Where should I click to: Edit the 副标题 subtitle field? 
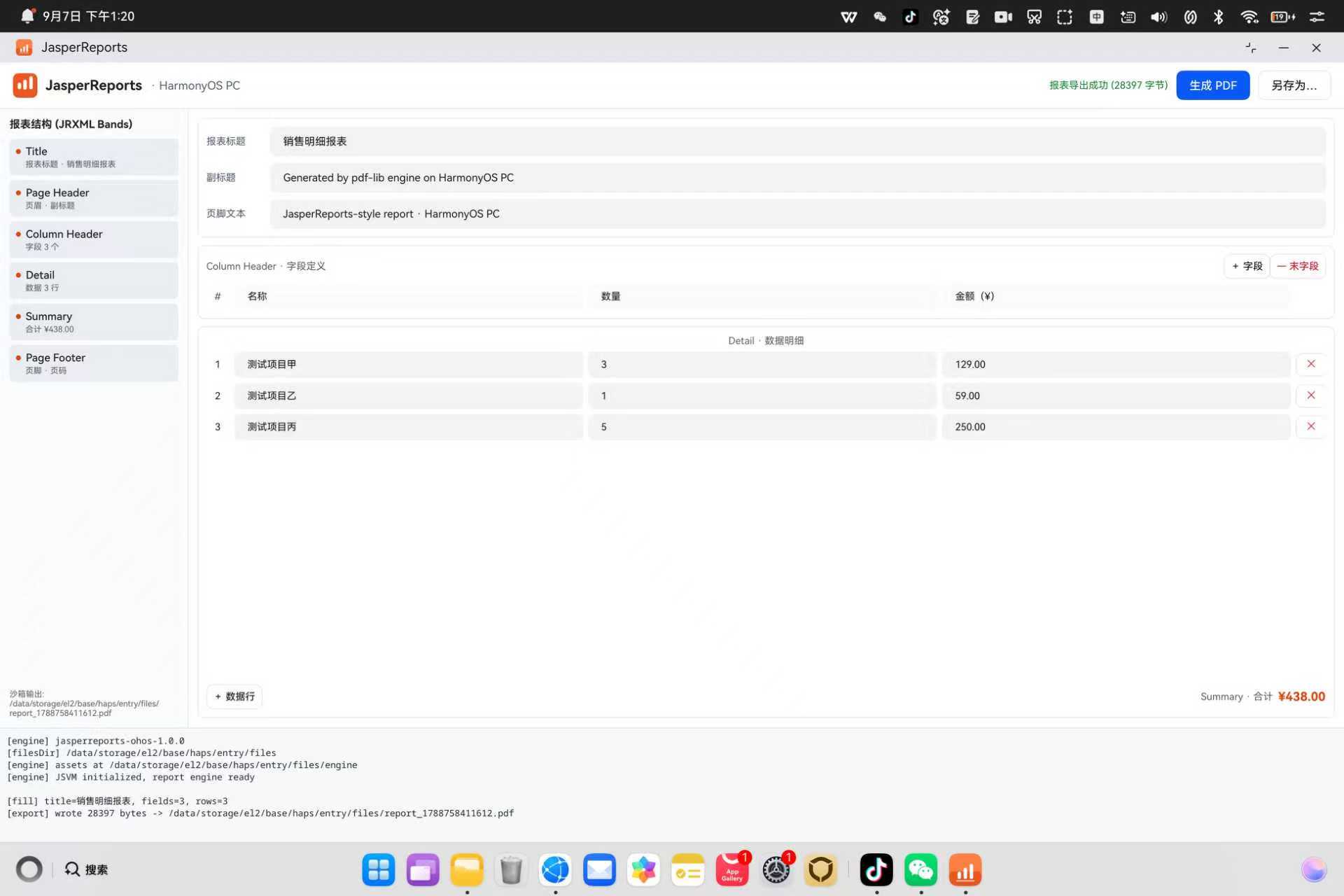click(797, 178)
